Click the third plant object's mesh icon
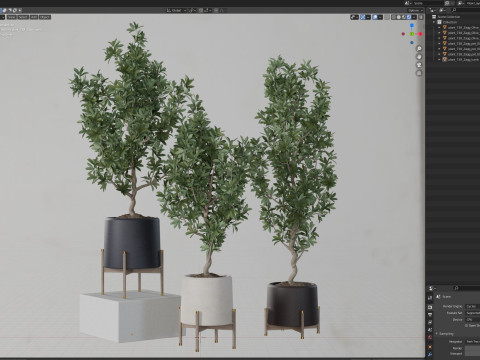The image size is (480, 360). pyautogui.click(x=445, y=38)
